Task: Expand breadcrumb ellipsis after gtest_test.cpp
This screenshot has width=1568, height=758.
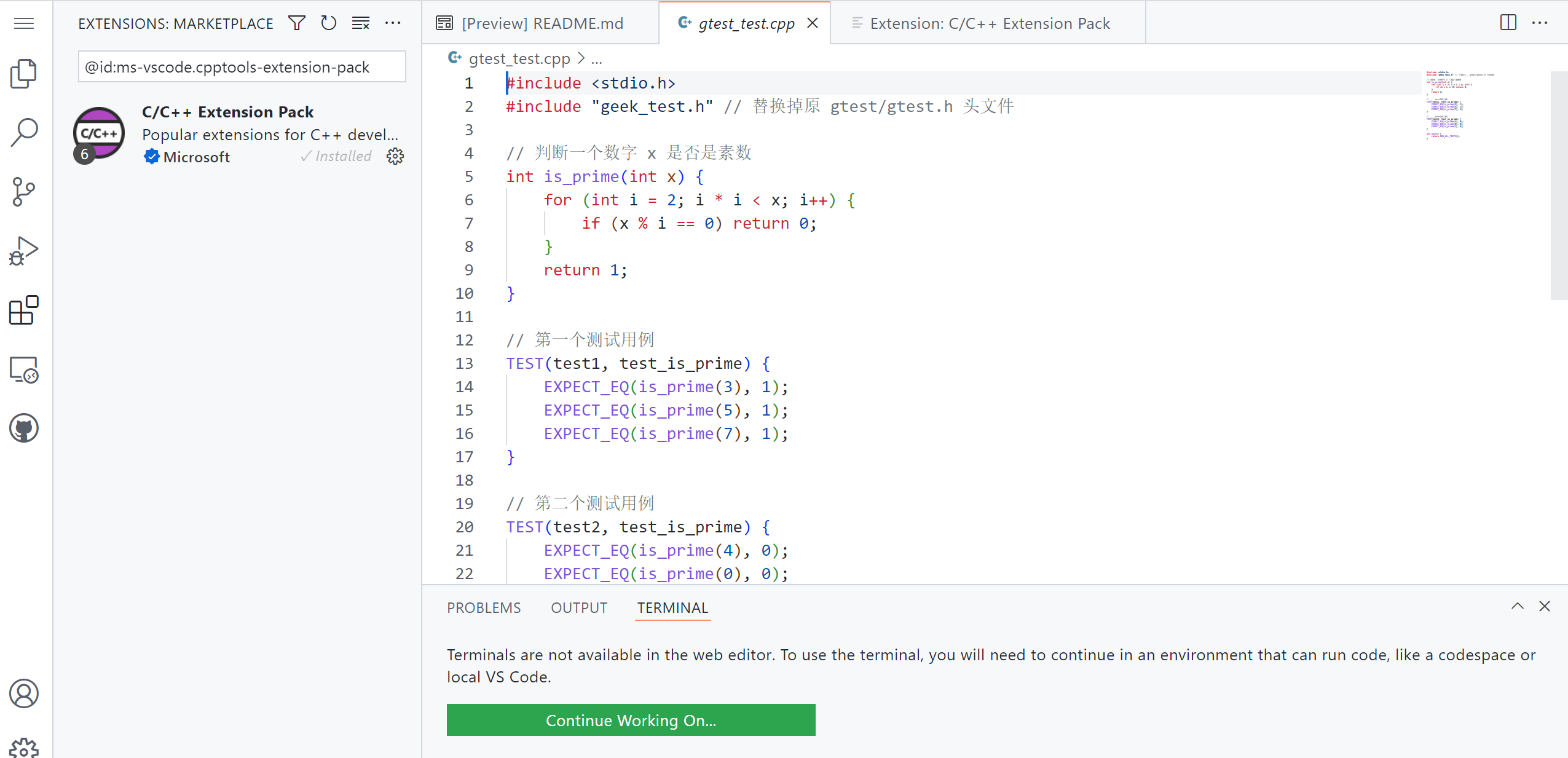Action: click(597, 59)
